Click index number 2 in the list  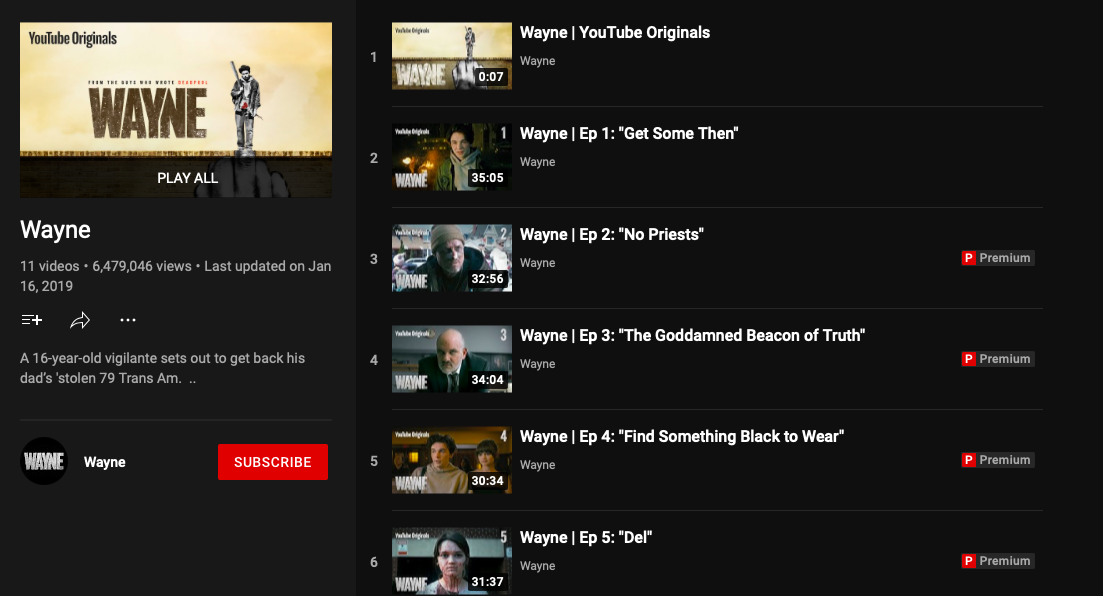(x=374, y=158)
